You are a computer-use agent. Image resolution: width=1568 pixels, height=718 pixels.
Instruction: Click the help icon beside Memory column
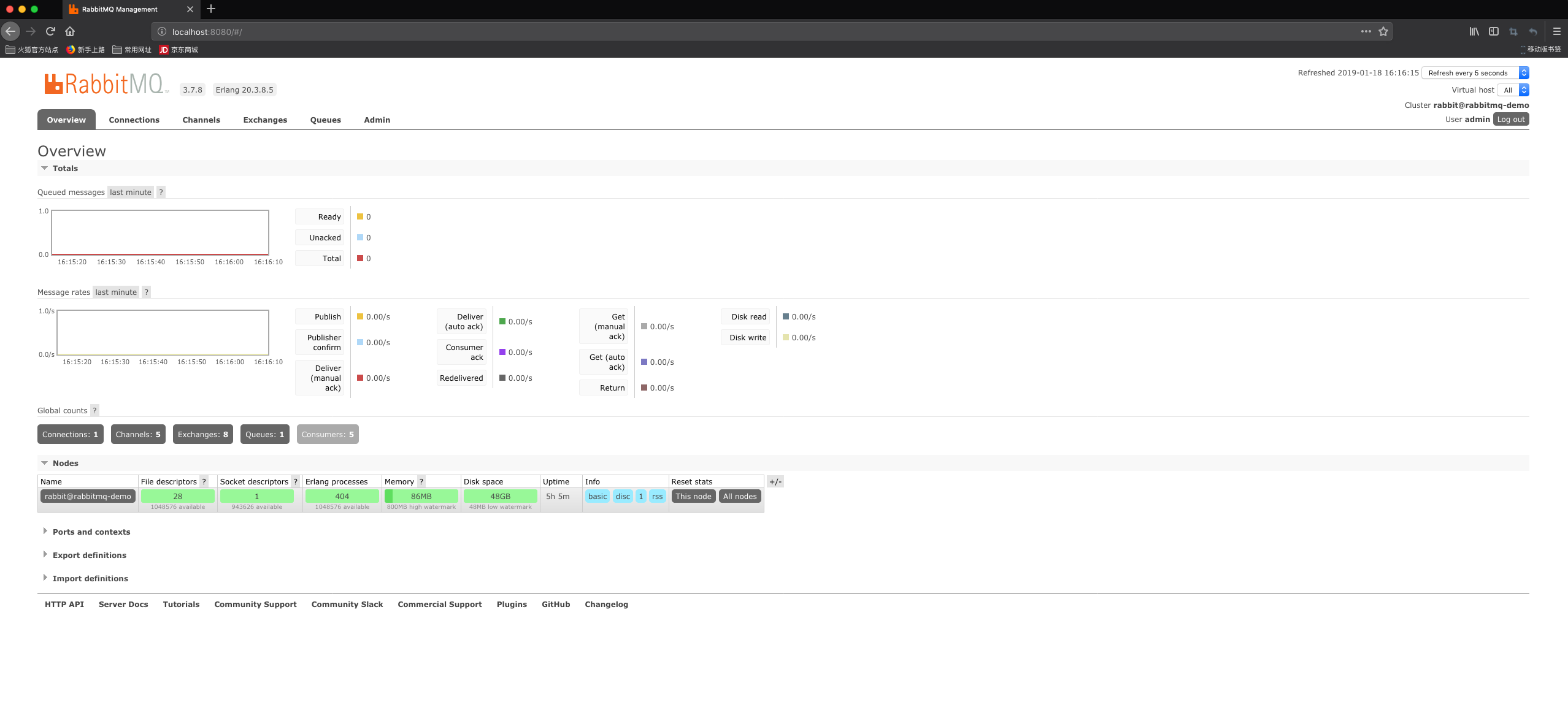point(421,481)
